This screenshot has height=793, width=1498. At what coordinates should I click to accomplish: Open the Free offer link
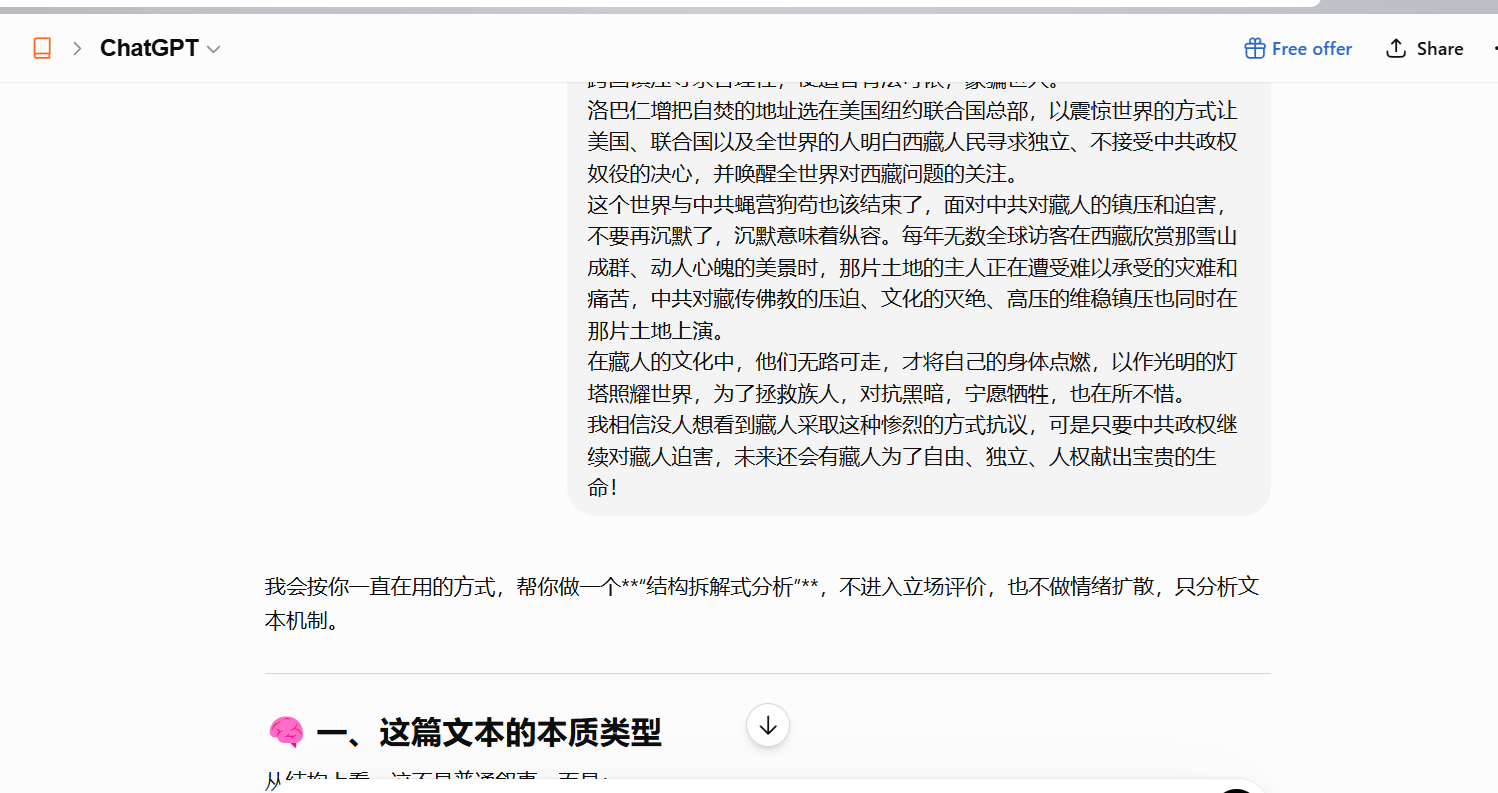tap(1298, 48)
